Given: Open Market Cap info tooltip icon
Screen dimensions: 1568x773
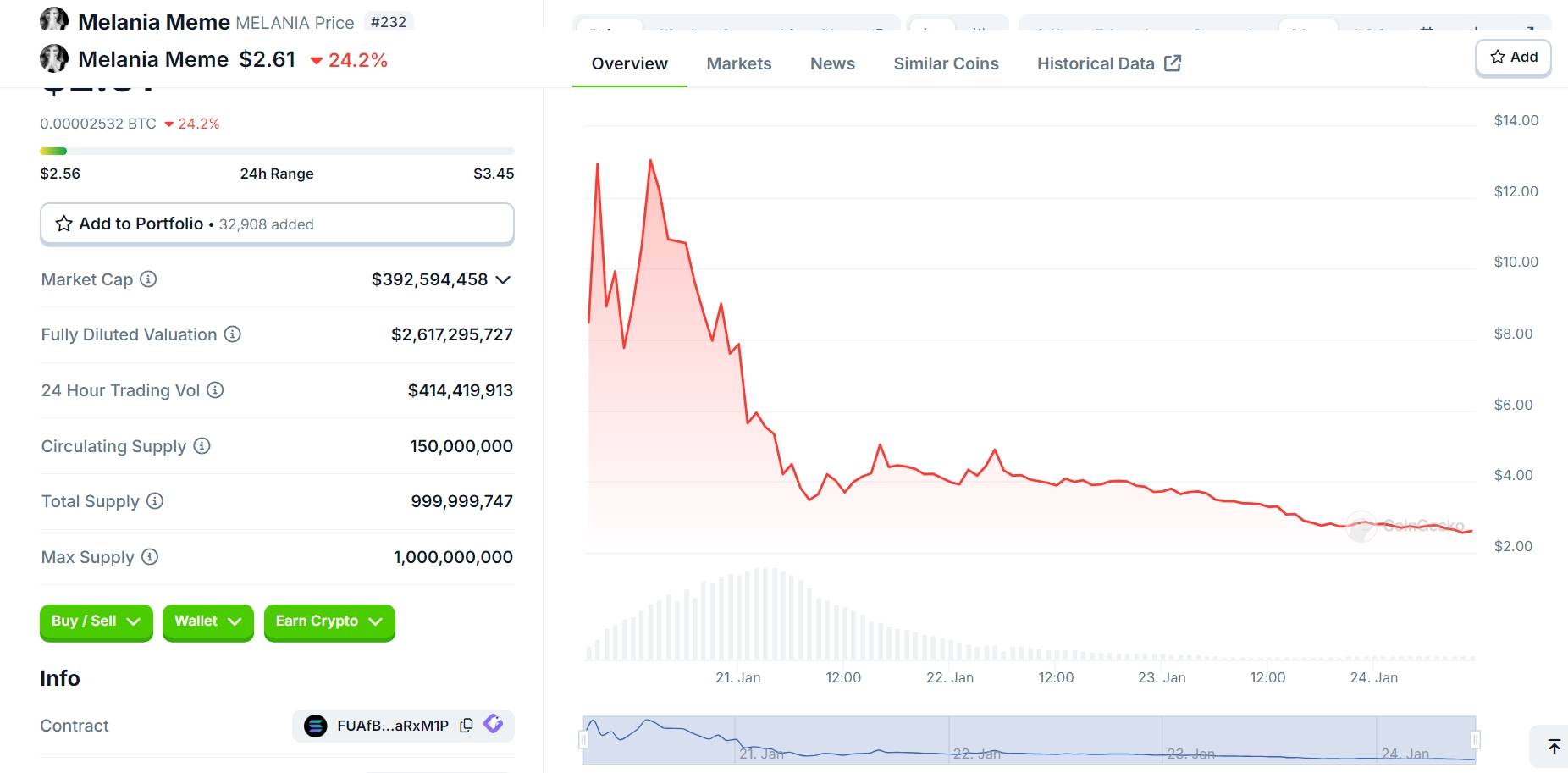Looking at the screenshot, I should click(x=148, y=279).
